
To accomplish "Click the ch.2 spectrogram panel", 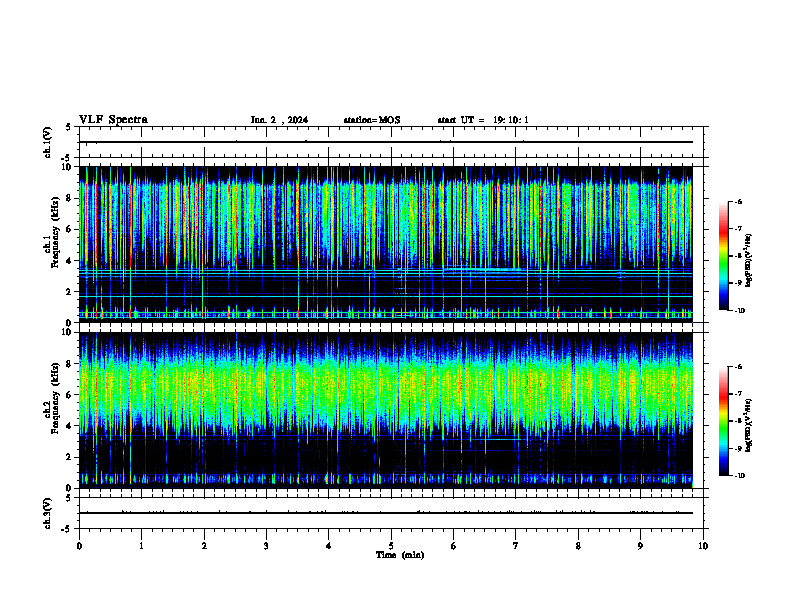I will (x=386, y=410).
